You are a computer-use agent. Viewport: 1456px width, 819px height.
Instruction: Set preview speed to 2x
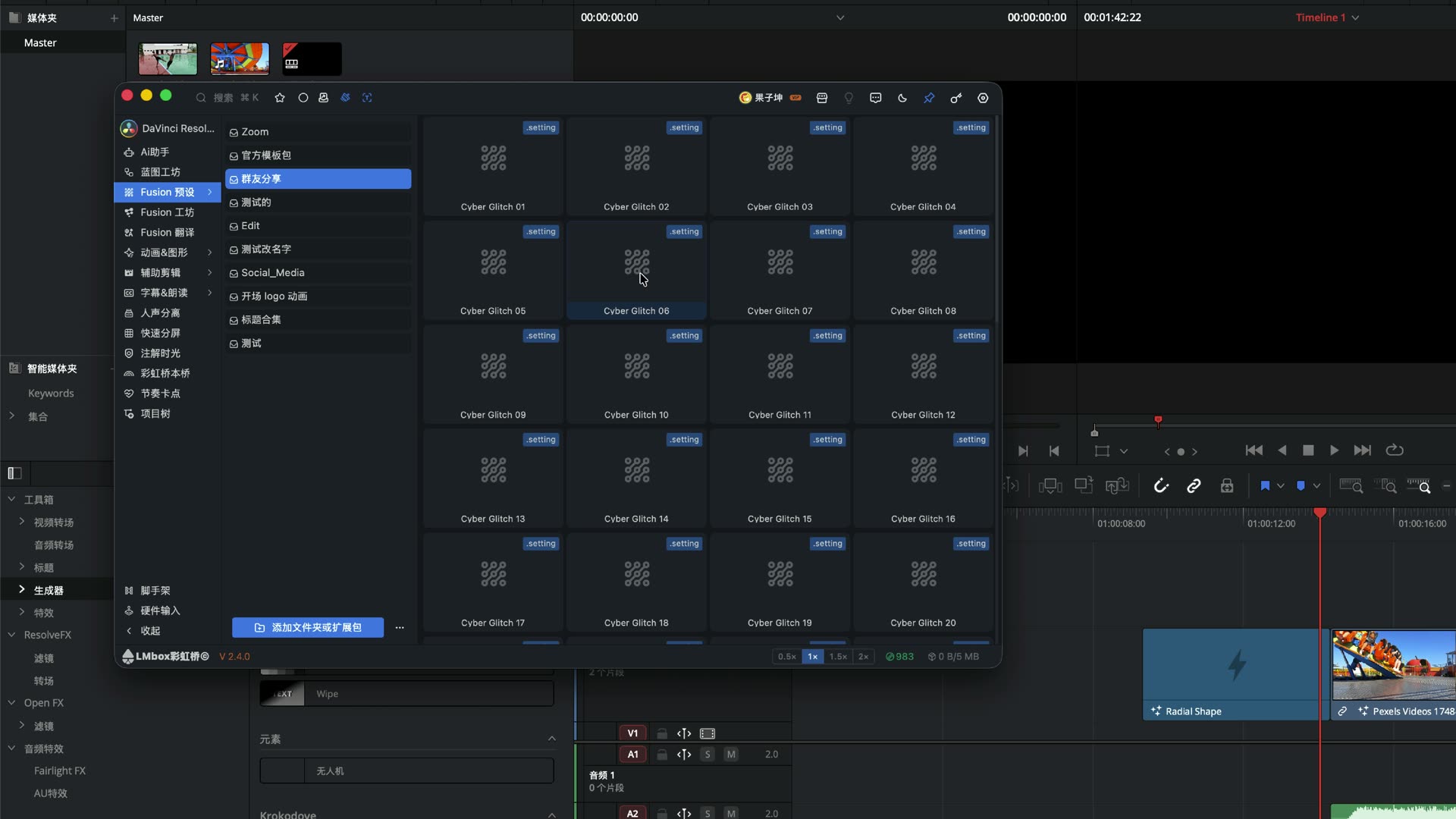863,657
